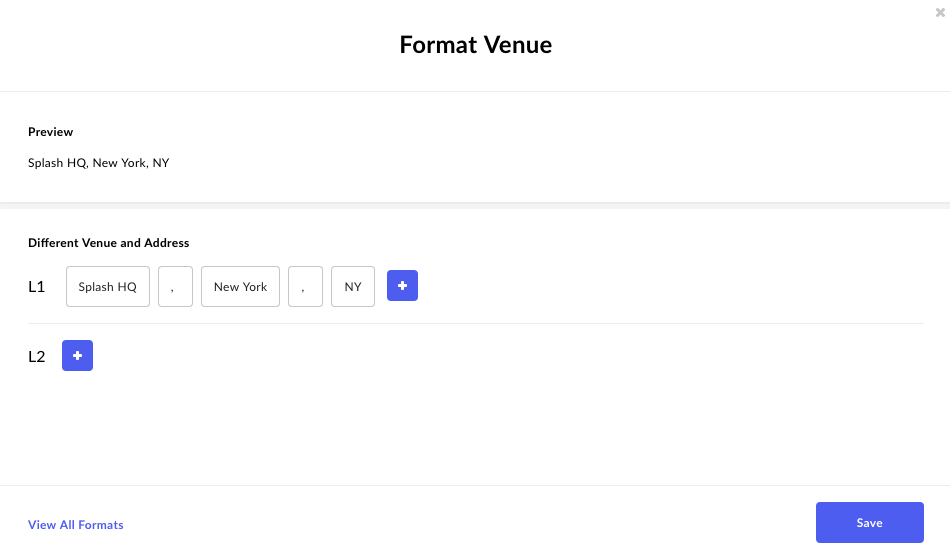This screenshot has height=549, width=950.
Task: Select the New York city token
Action: tap(241, 287)
